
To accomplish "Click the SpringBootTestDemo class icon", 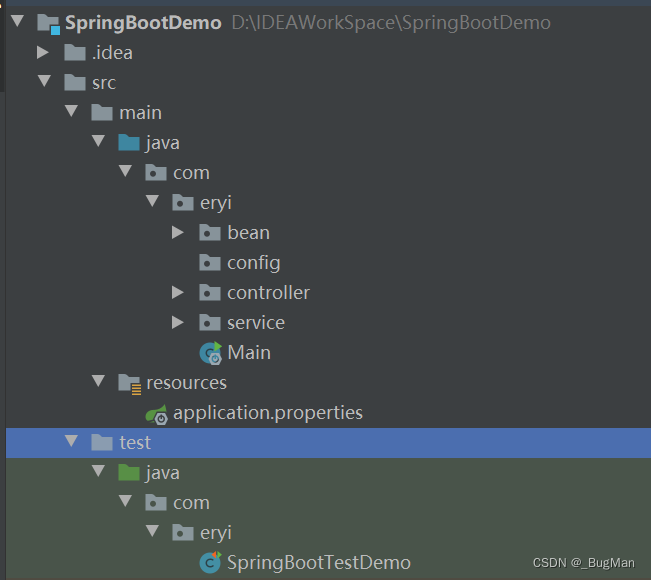I will 210,563.
